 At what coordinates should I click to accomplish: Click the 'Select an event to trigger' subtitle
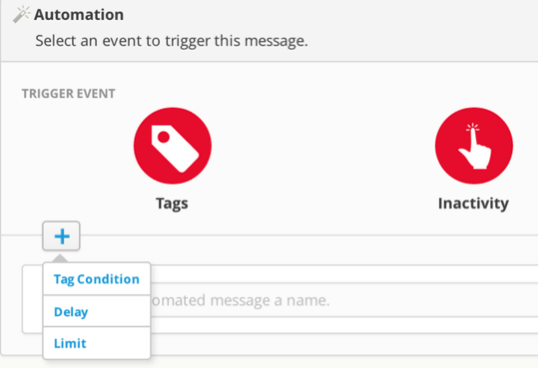tap(172, 41)
